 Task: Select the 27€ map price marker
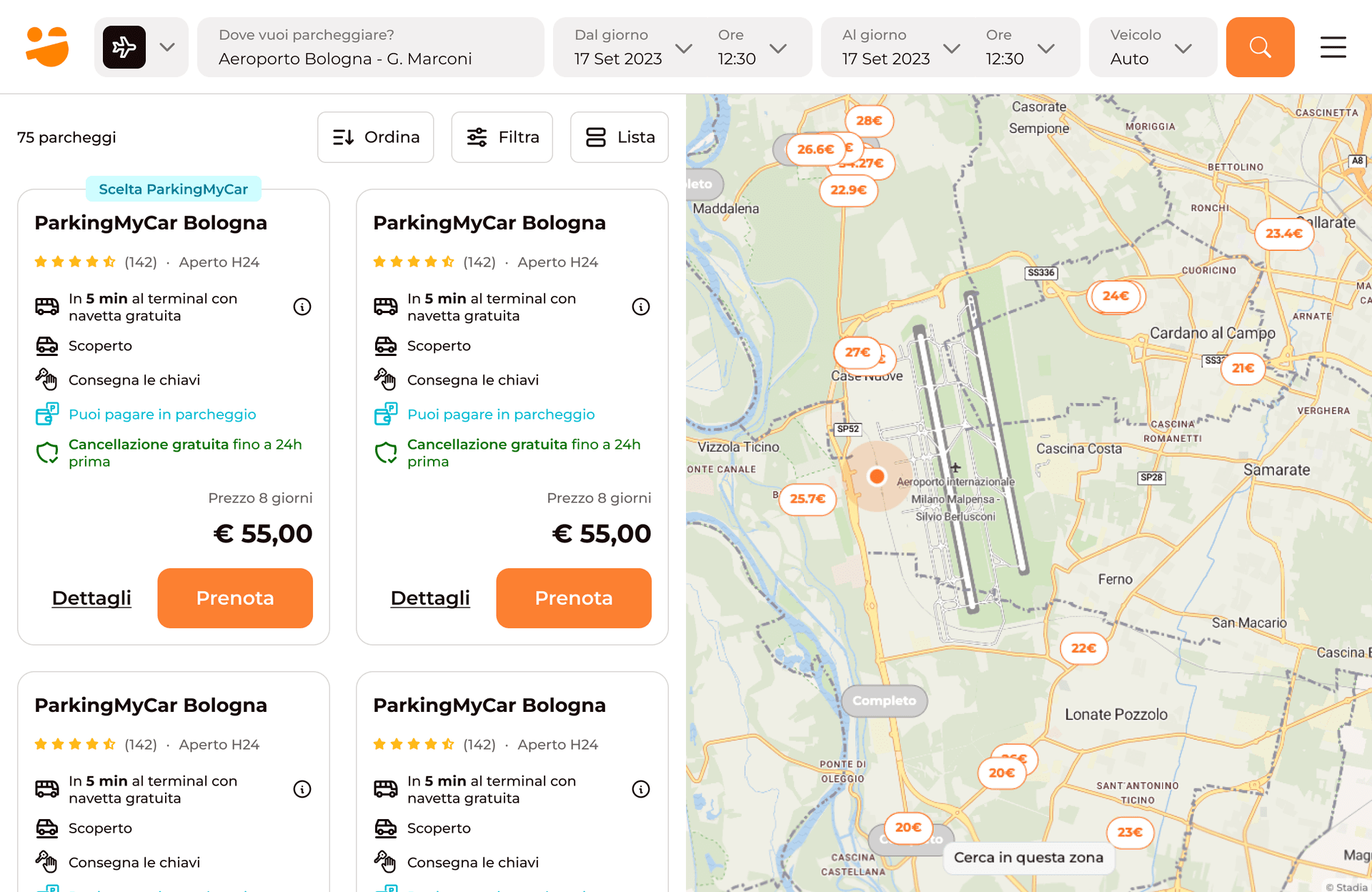(x=857, y=352)
